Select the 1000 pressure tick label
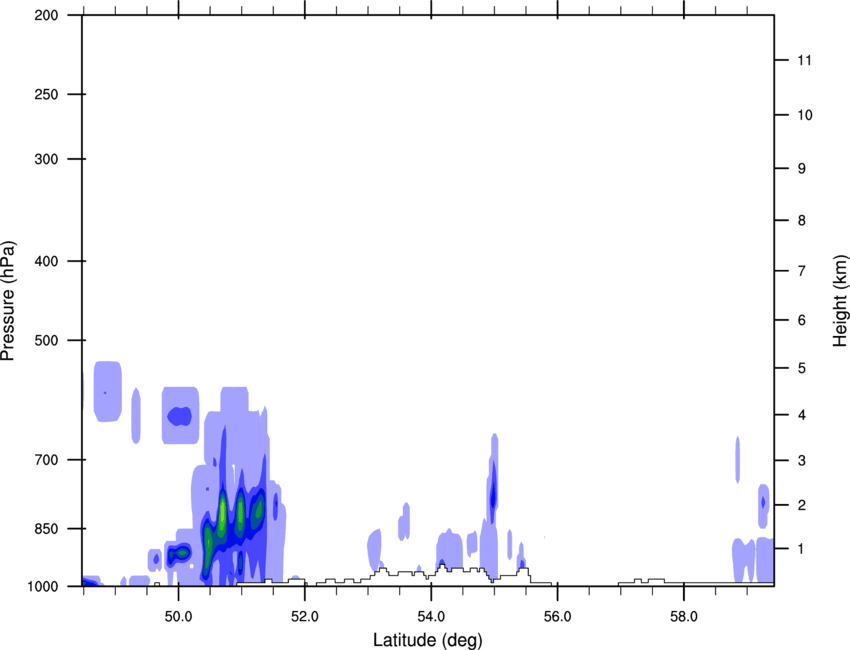This screenshot has width=850, height=650. (x=43, y=586)
